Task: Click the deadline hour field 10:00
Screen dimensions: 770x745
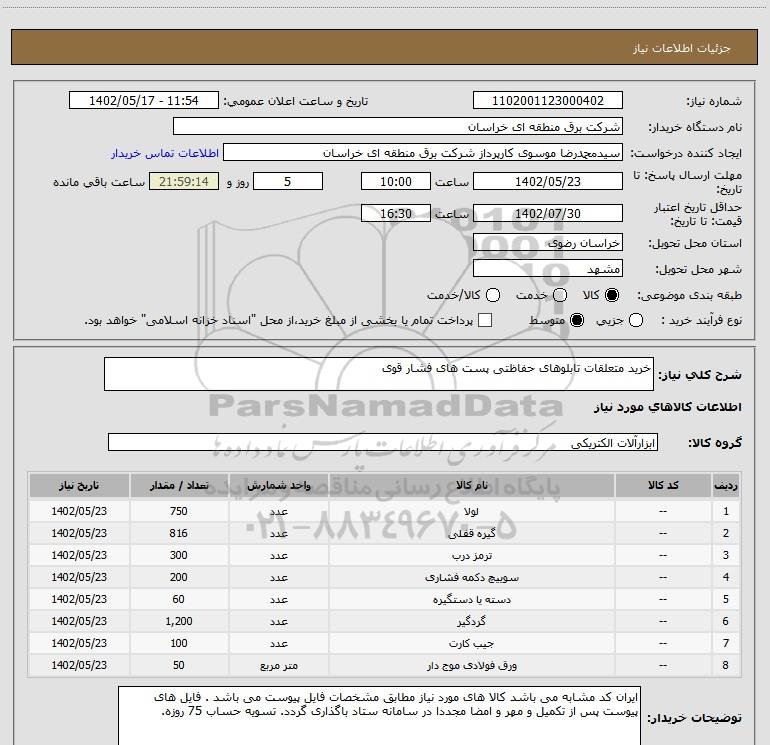Action: (396, 181)
